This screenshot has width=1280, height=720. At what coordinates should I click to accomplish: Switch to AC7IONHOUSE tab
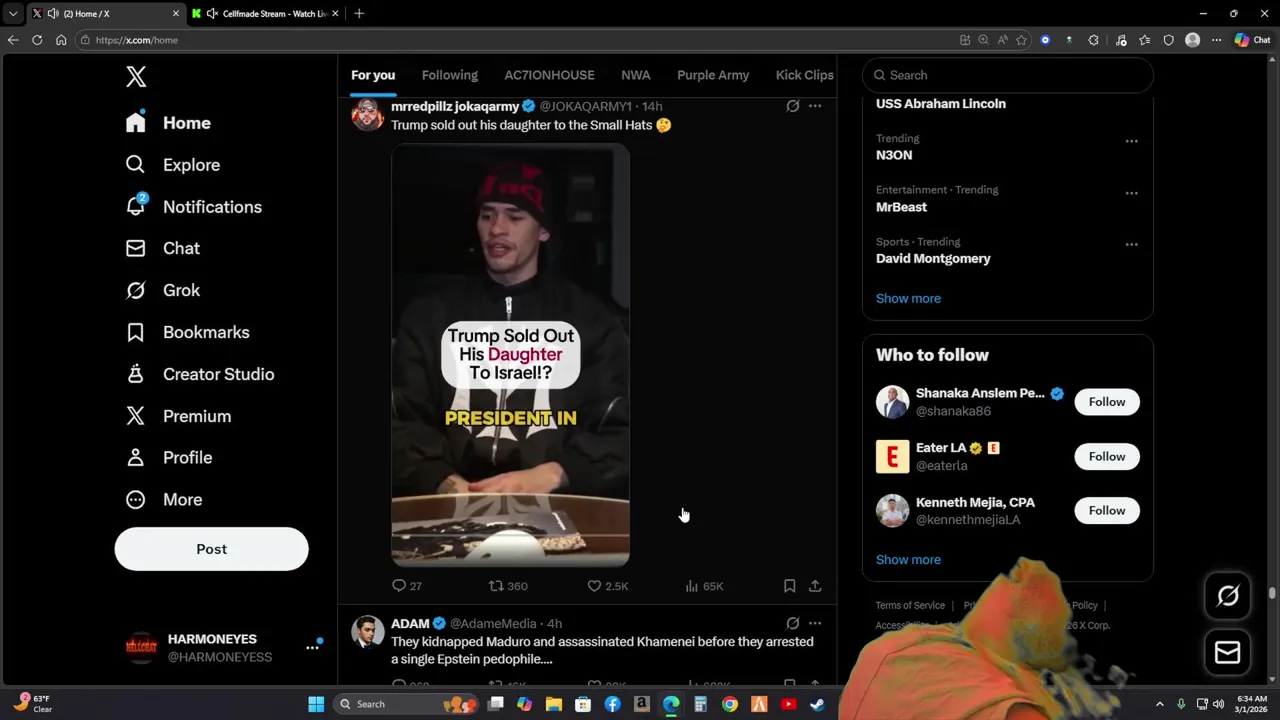(x=549, y=75)
